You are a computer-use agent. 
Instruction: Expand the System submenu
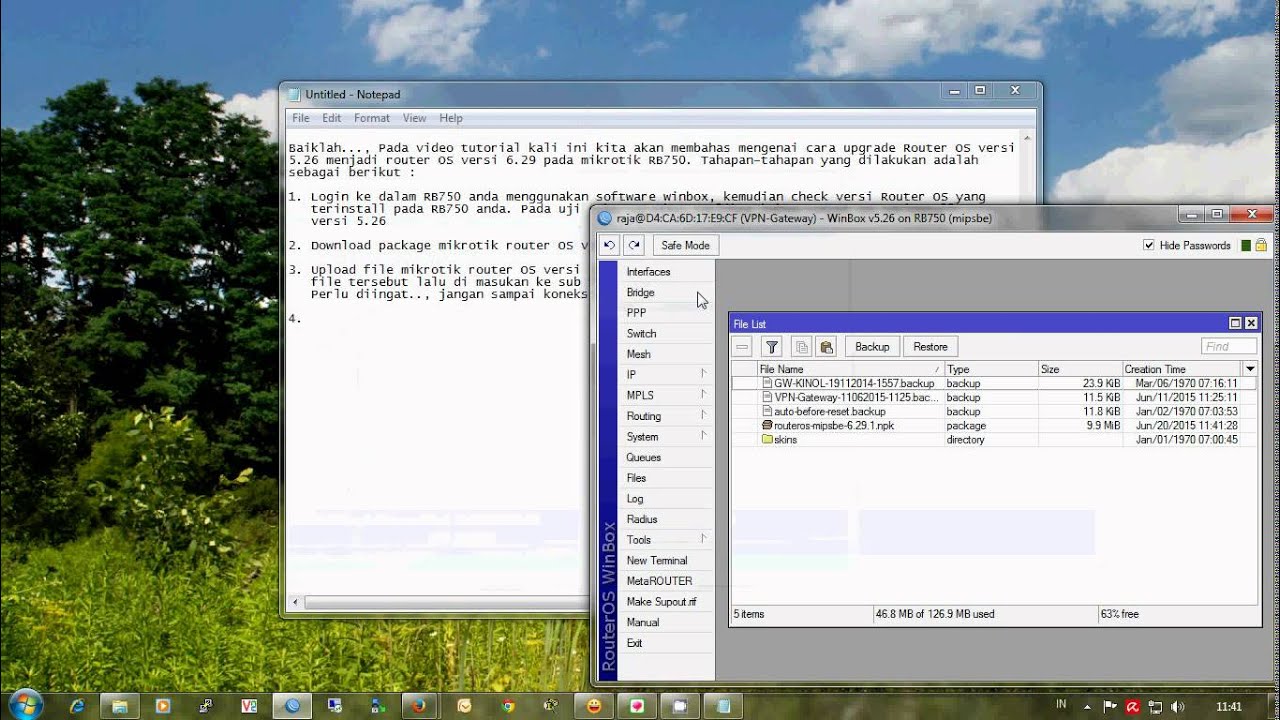pyautogui.click(x=665, y=437)
